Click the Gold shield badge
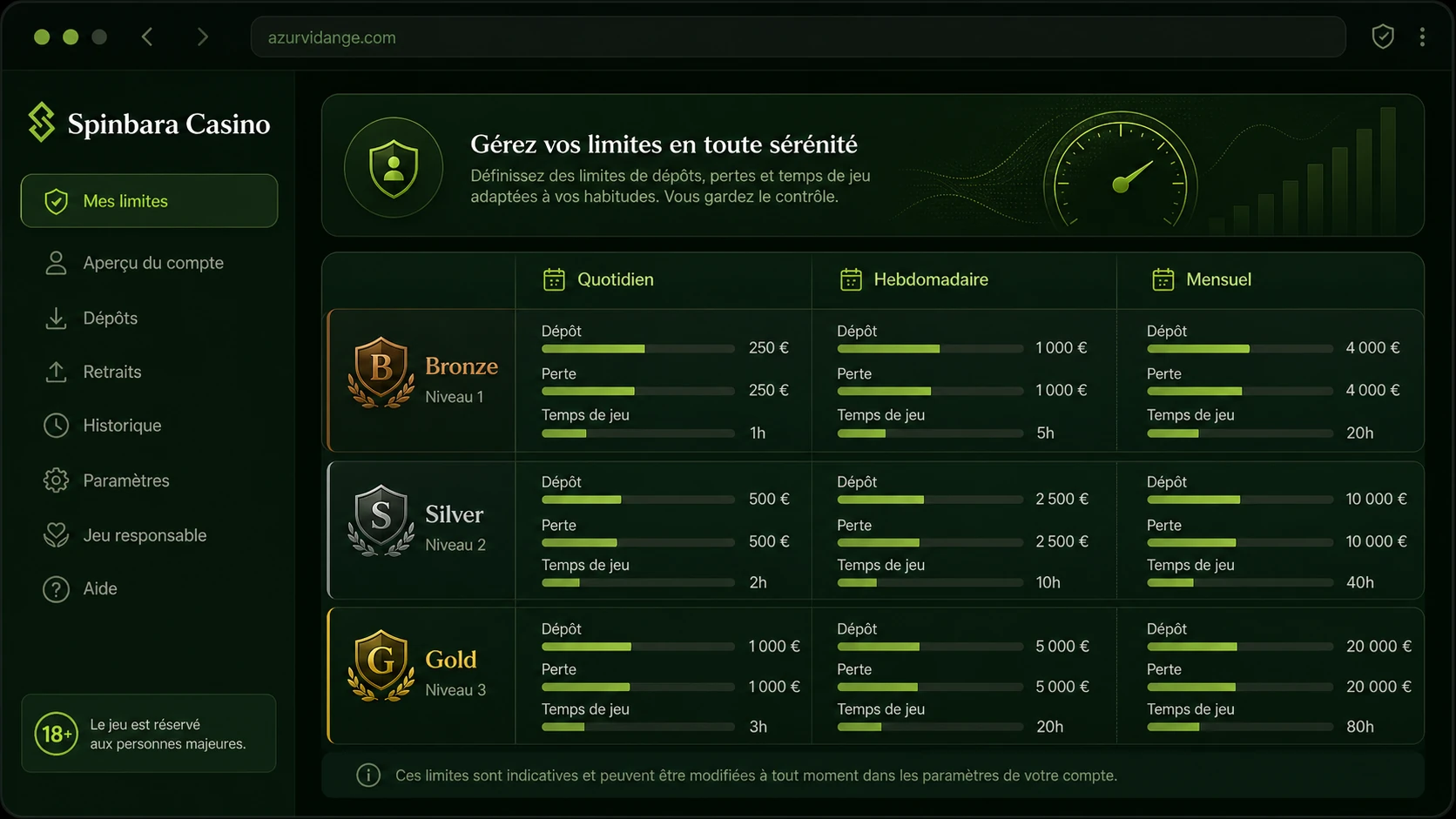This screenshot has height=819, width=1456. [x=381, y=666]
